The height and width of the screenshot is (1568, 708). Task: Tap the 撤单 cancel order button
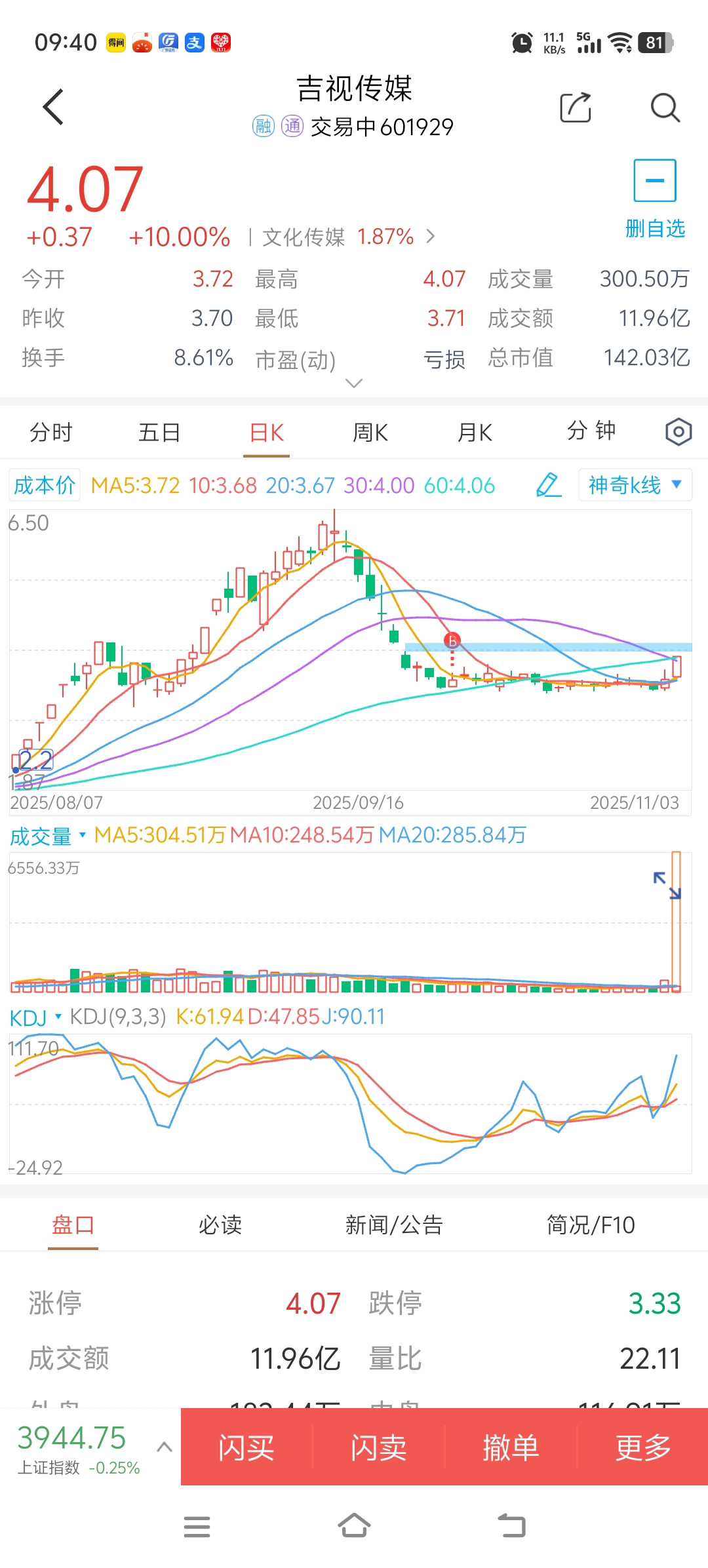tap(511, 1447)
